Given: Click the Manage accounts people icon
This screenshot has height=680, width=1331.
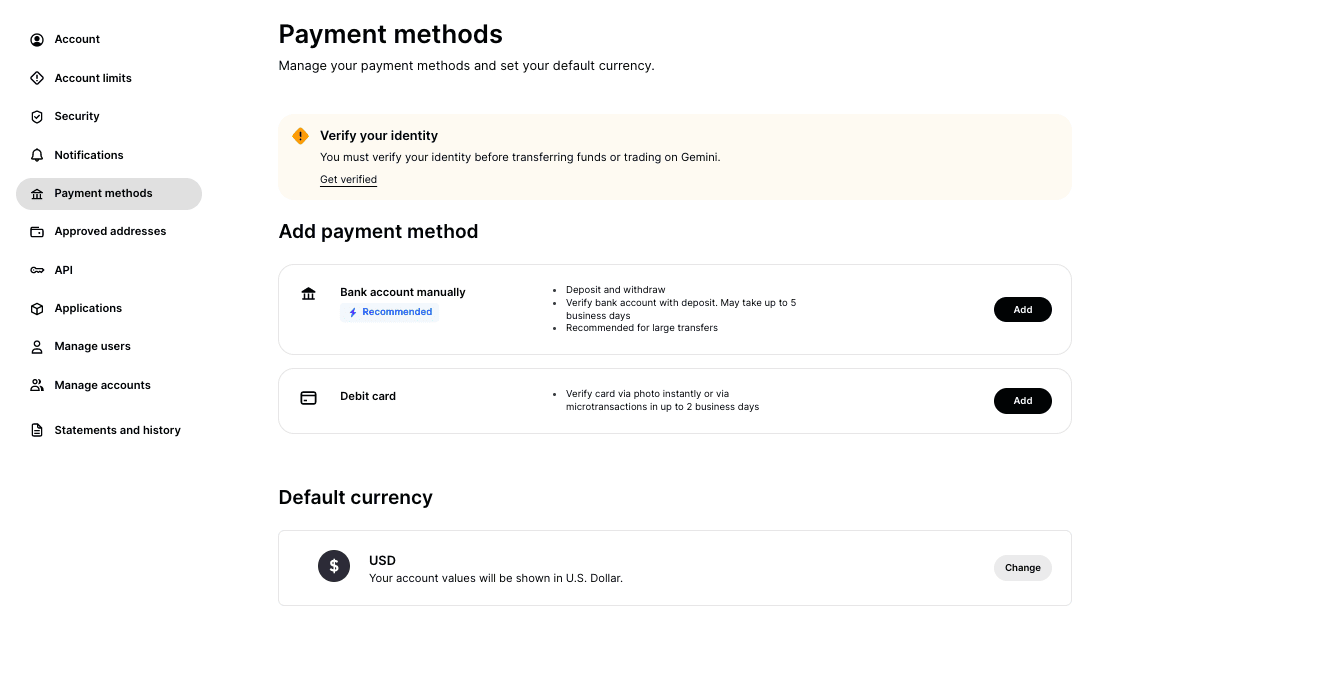Looking at the screenshot, I should 37,385.
